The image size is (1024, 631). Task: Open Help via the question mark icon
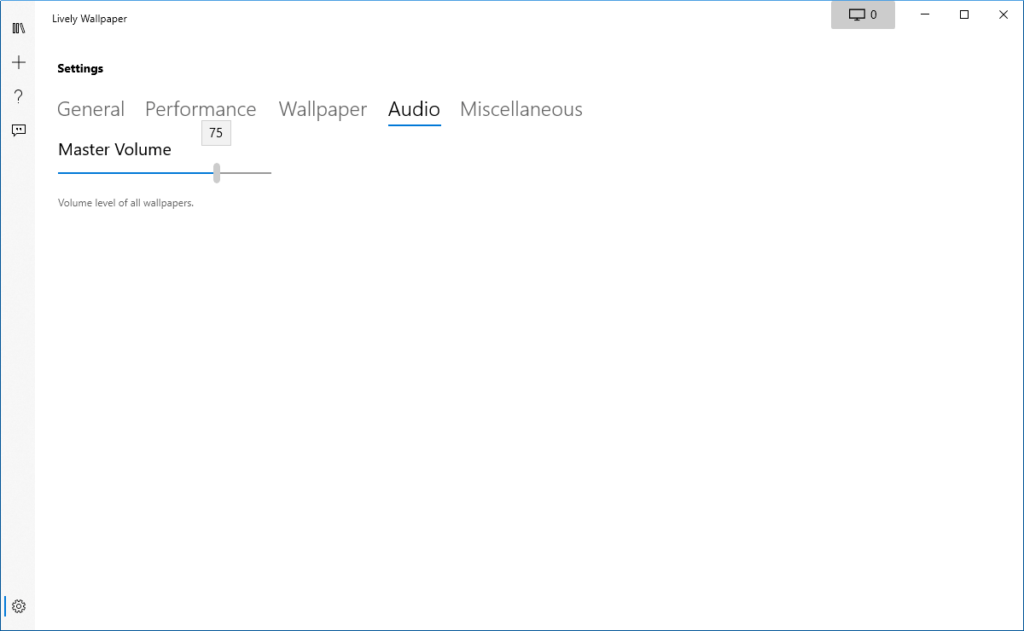pyautogui.click(x=18, y=96)
